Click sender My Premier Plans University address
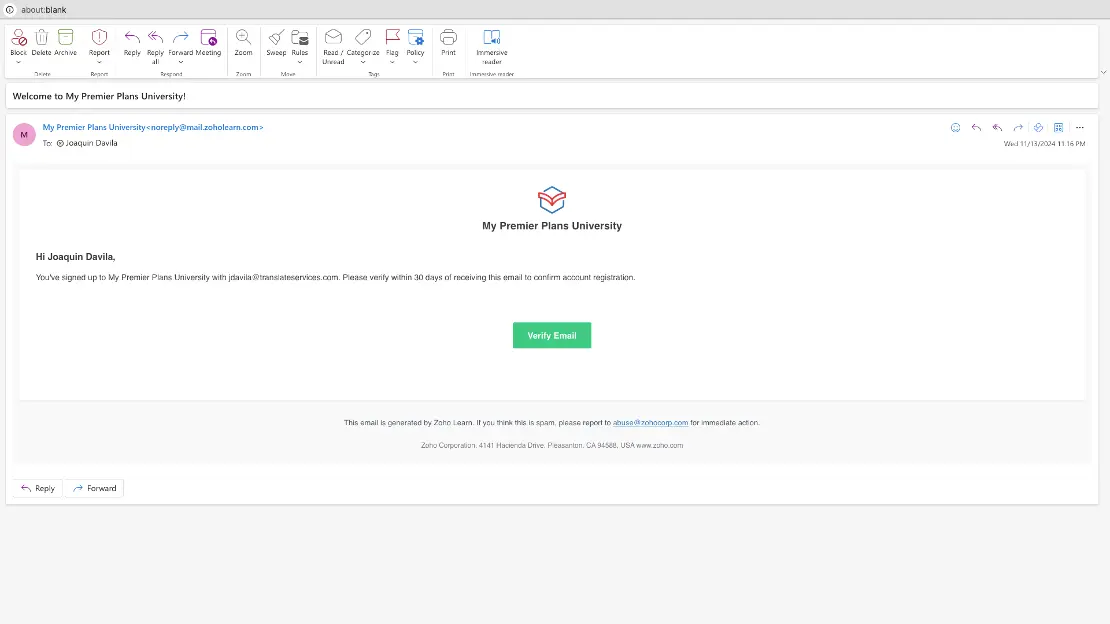The width and height of the screenshot is (1110, 624). [153, 127]
